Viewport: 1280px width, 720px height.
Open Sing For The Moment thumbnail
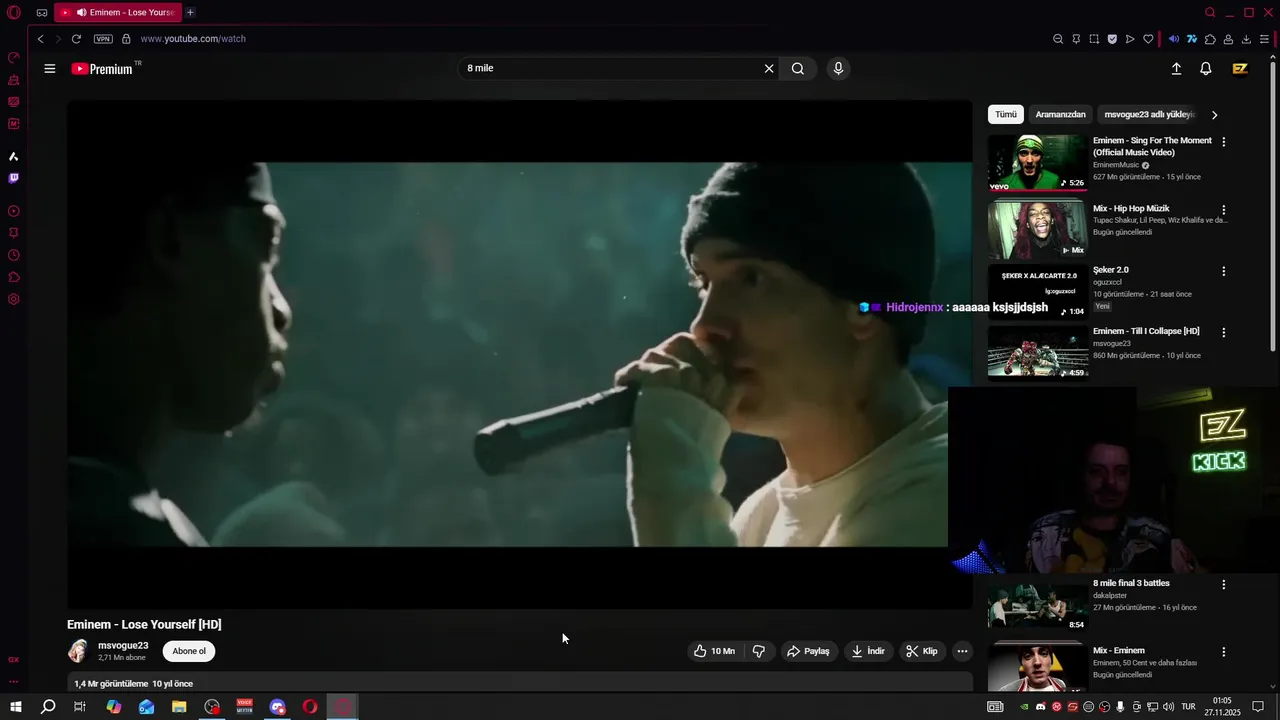pos(1037,162)
